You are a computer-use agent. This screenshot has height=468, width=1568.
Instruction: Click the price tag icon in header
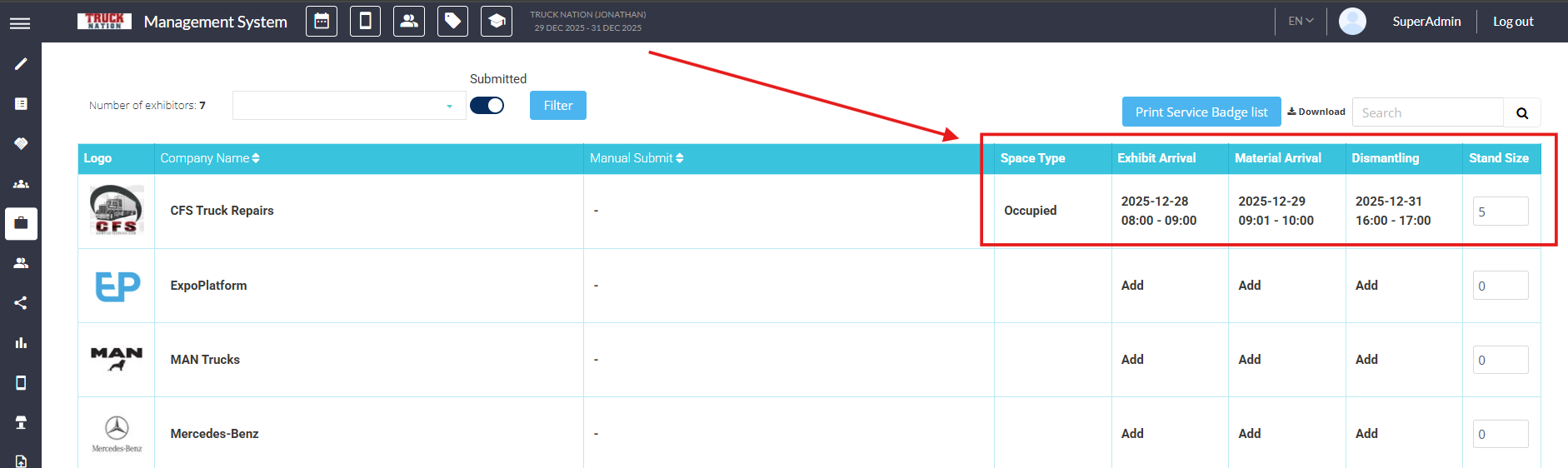(452, 22)
